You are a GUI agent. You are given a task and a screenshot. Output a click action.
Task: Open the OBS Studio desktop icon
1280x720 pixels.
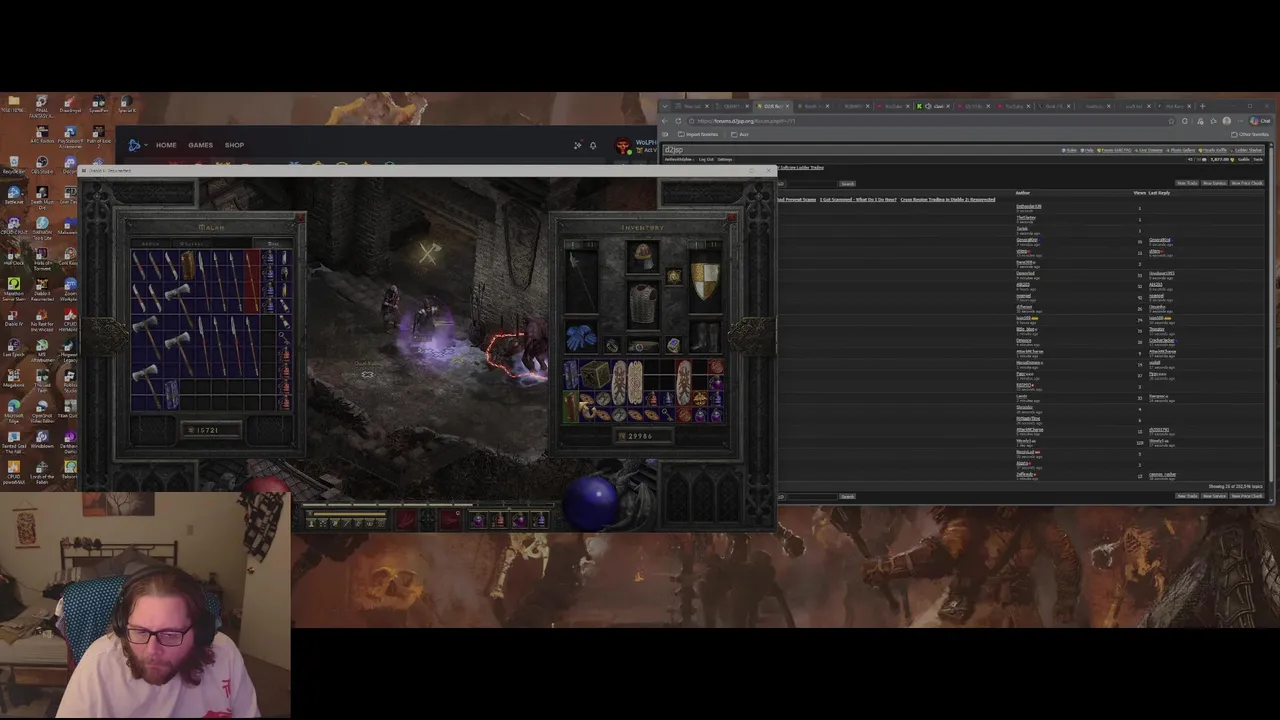42,164
